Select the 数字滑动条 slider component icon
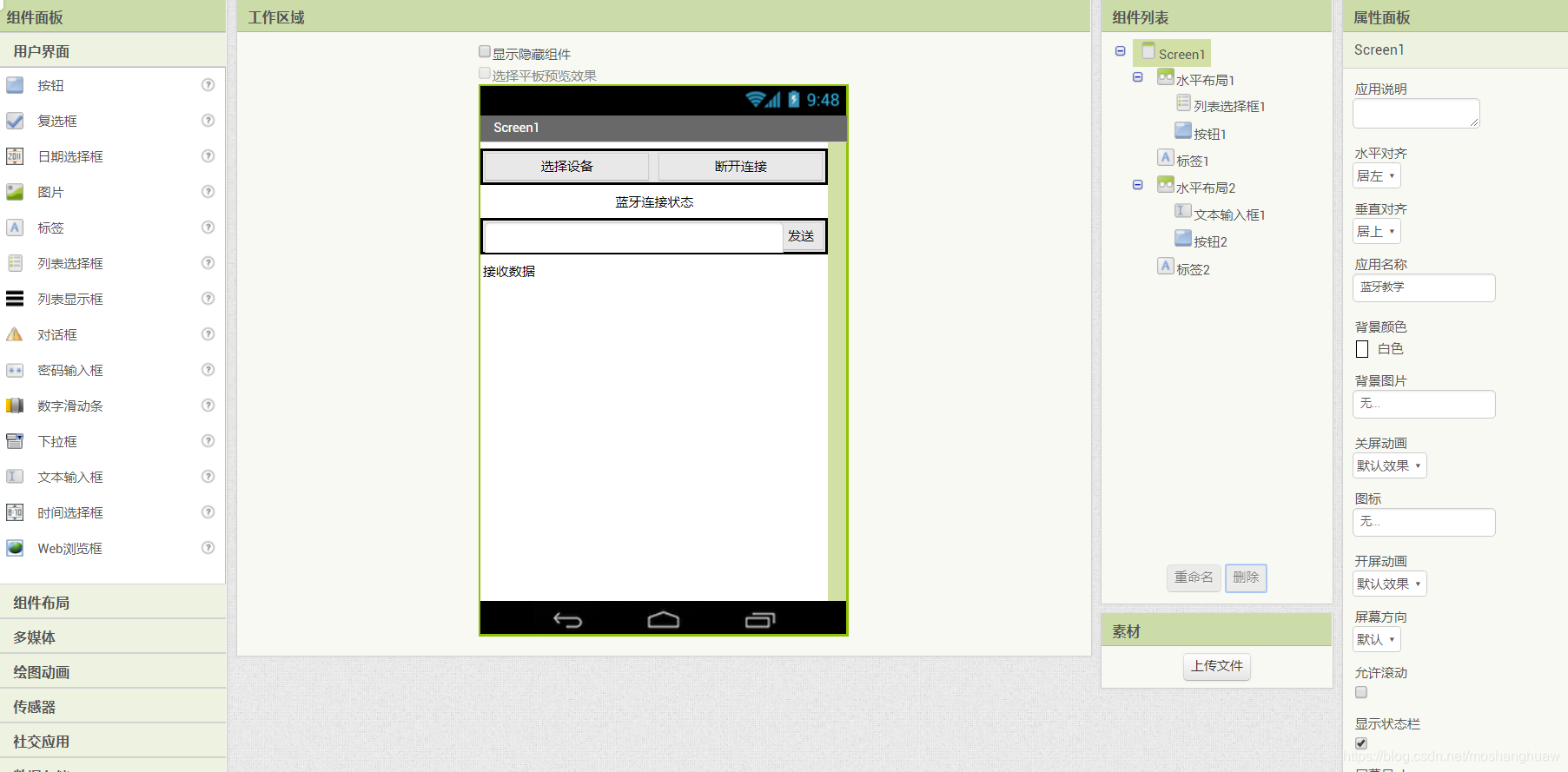The height and width of the screenshot is (772, 1568). pyautogui.click(x=15, y=406)
